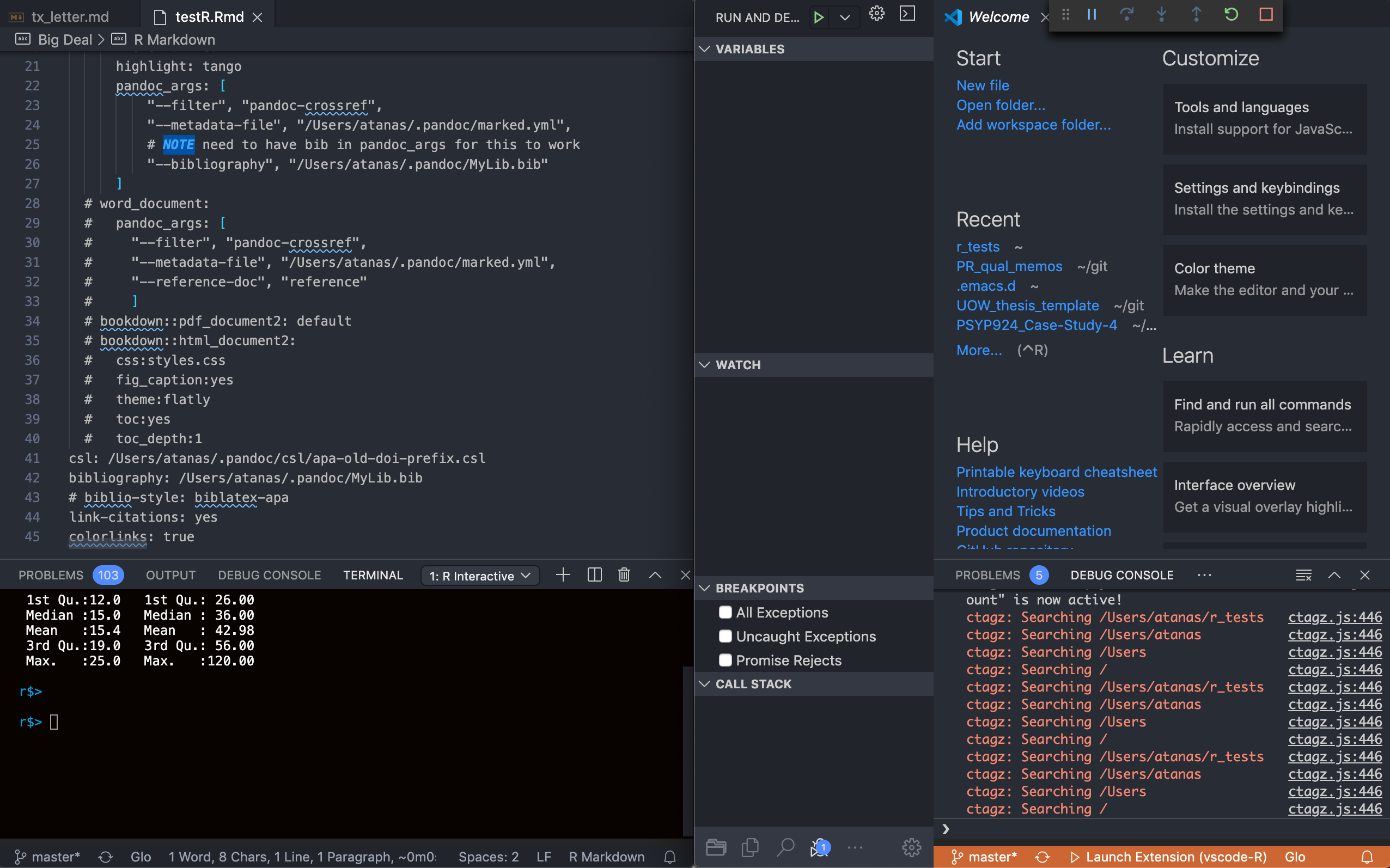Enable Promise Rejects breakpoint
Image resolution: width=1390 pixels, height=868 pixels.
(x=725, y=659)
